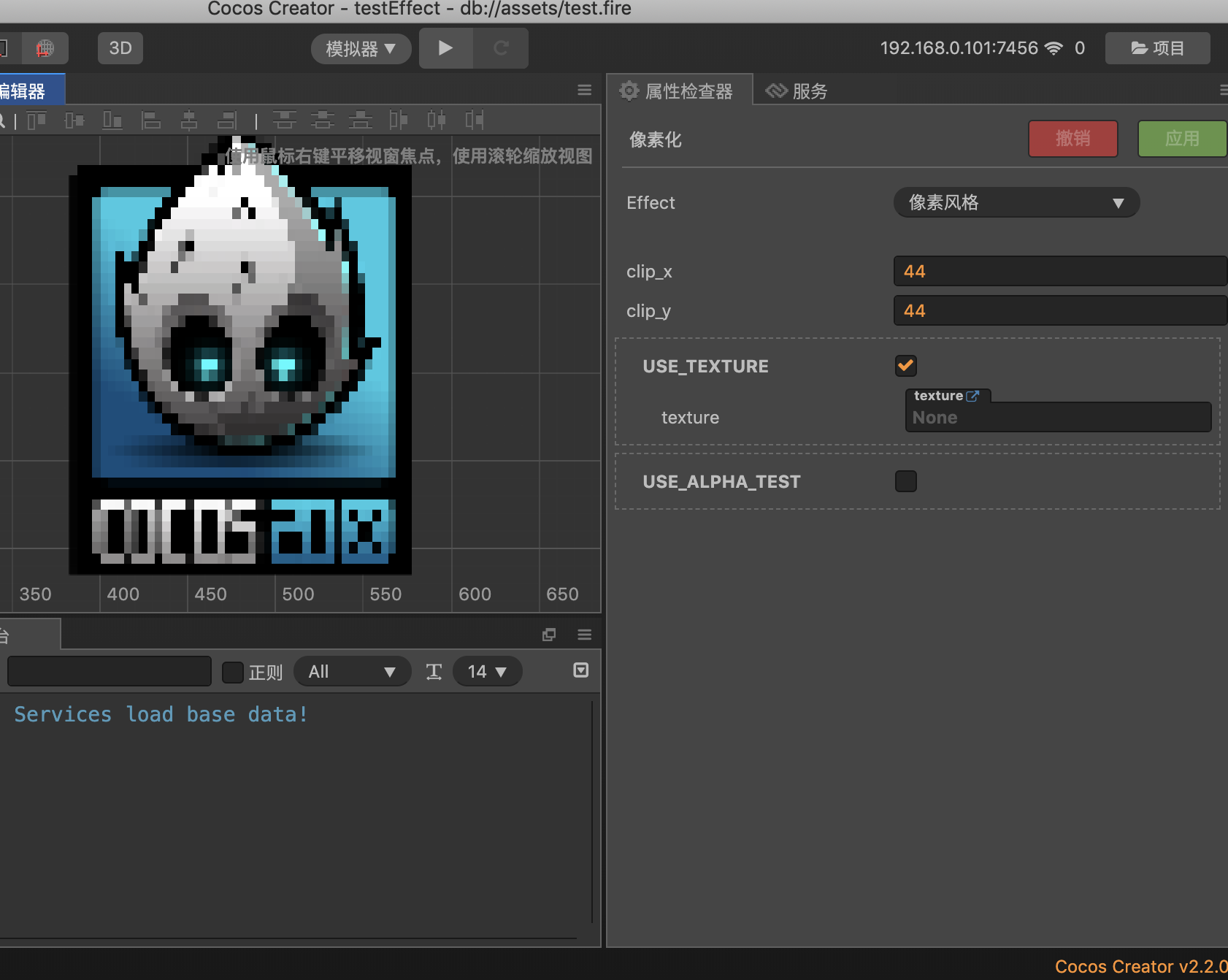Distribute nodes by vertical centers

(x=323, y=120)
